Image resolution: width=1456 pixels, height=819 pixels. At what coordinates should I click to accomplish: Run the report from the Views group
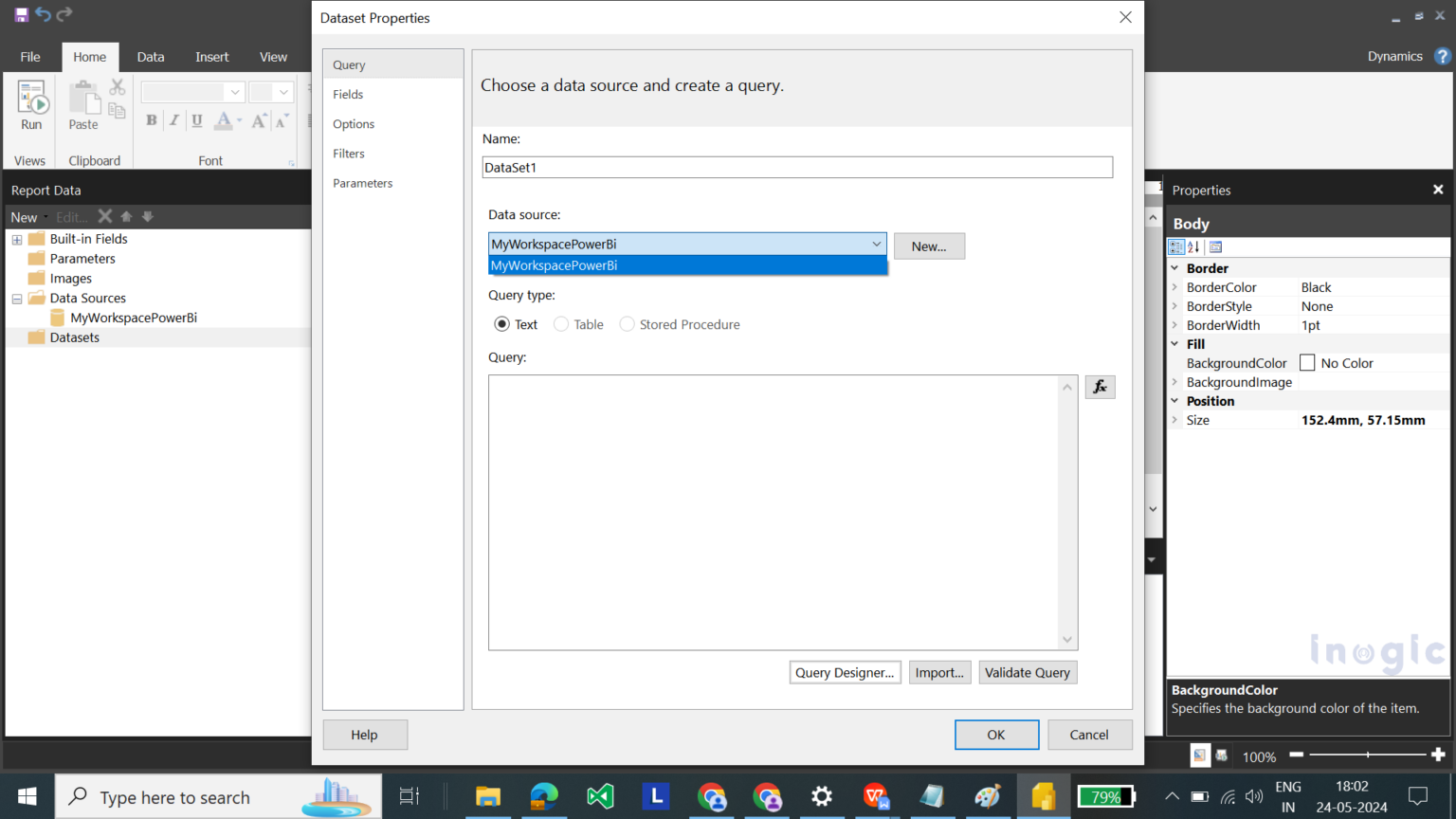tap(29, 106)
